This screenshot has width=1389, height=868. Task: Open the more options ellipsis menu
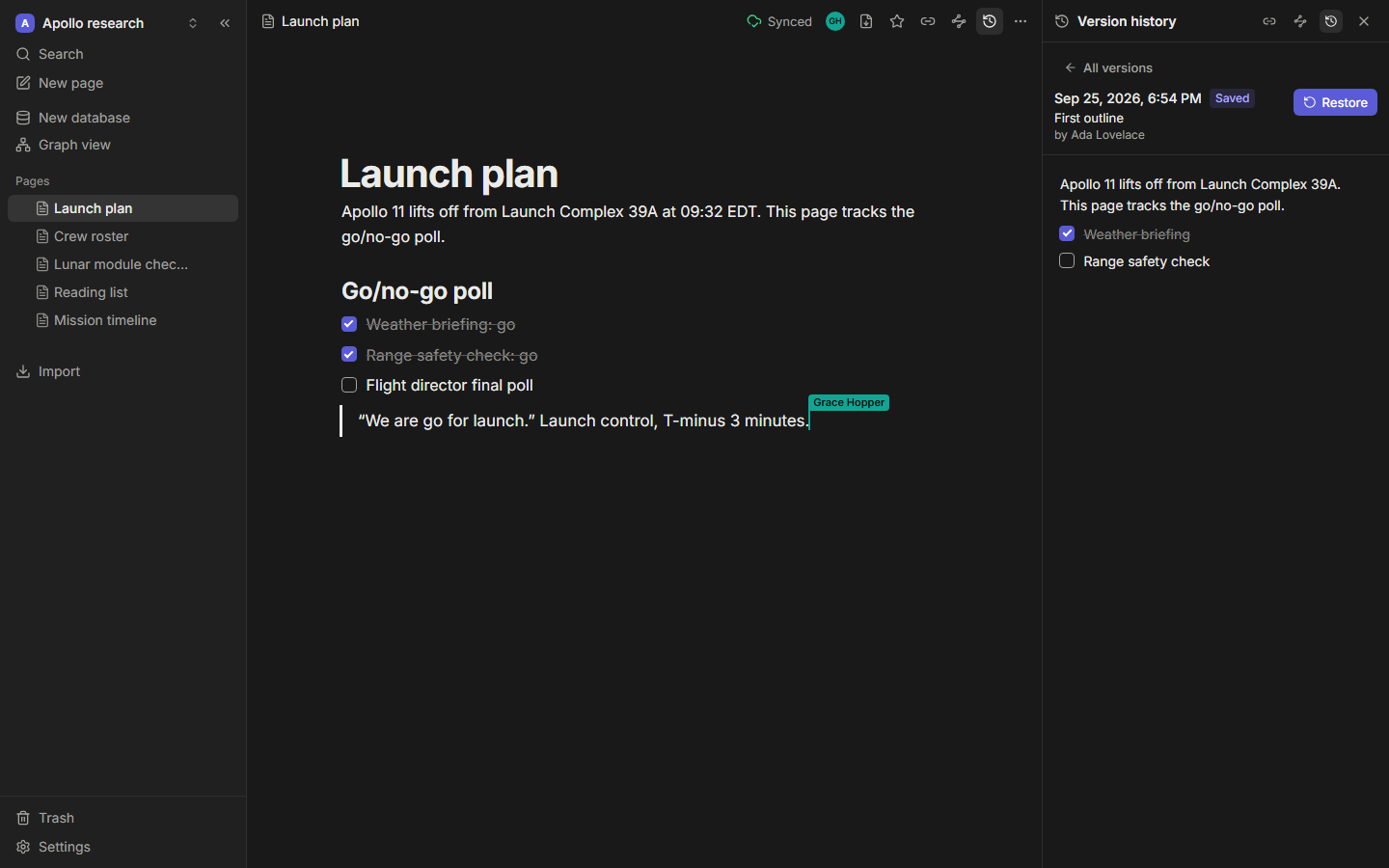1021,21
